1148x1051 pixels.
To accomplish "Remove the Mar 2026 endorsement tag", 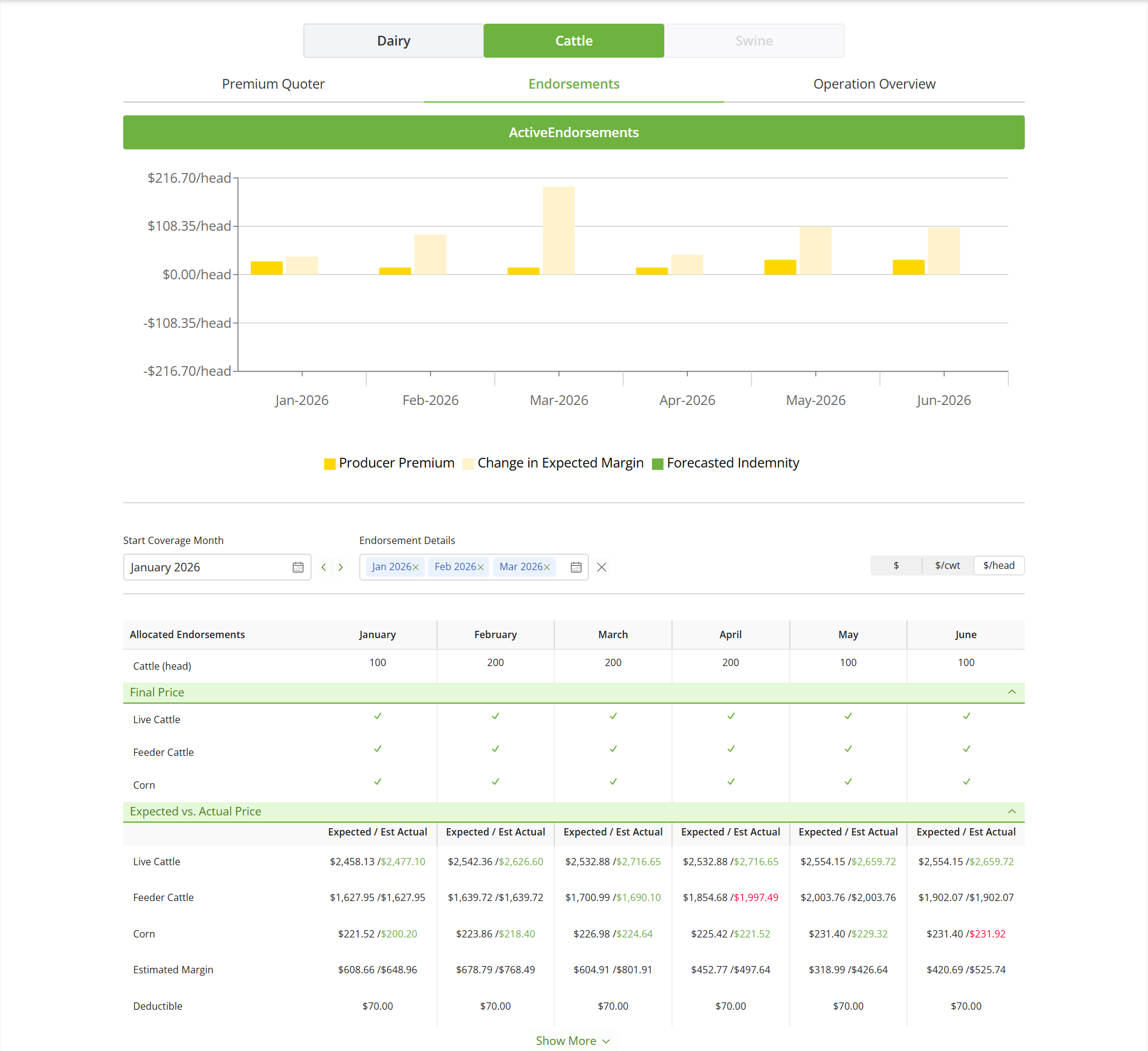I will tap(547, 567).
